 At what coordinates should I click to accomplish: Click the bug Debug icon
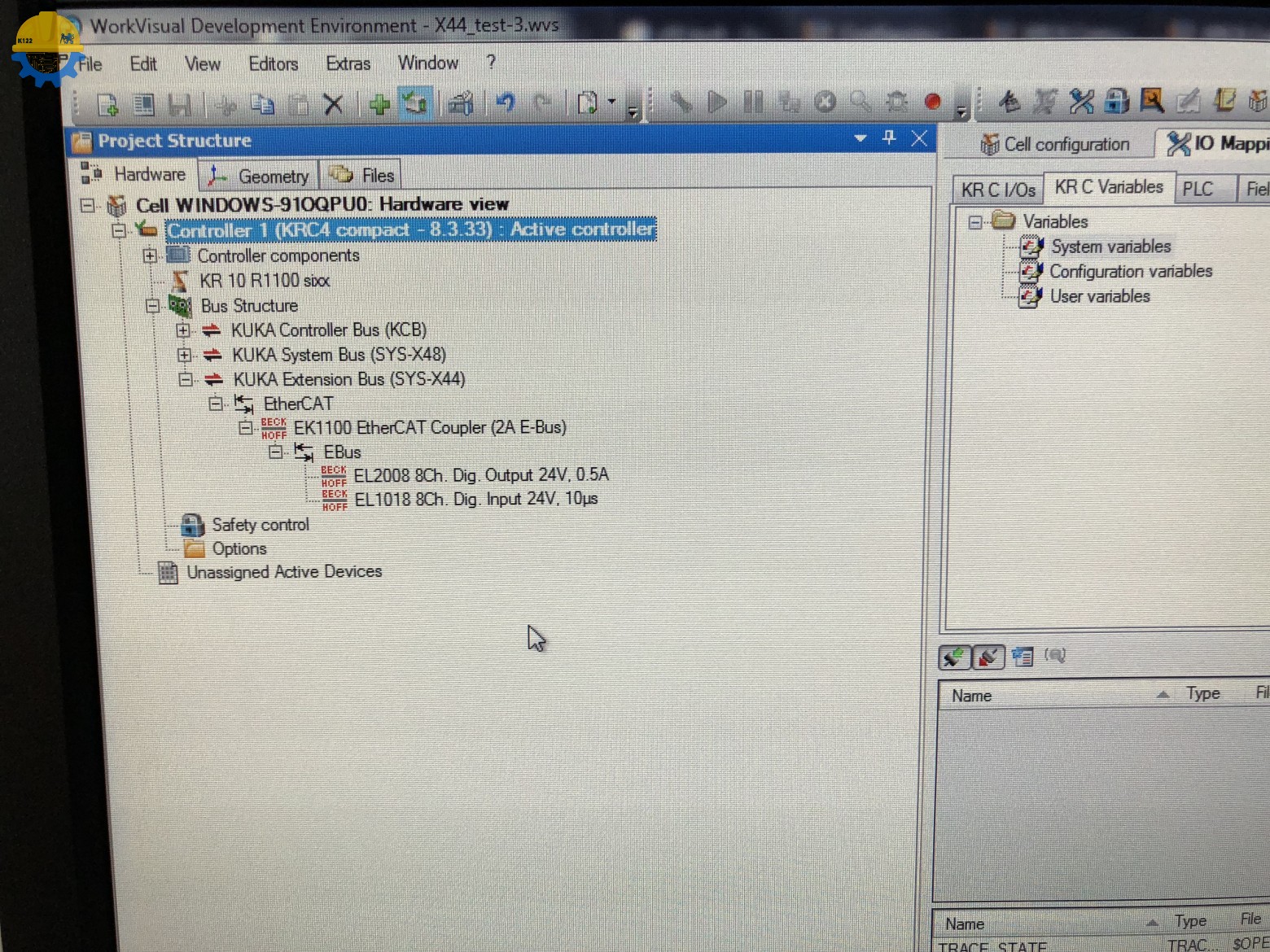pos(896,102)
